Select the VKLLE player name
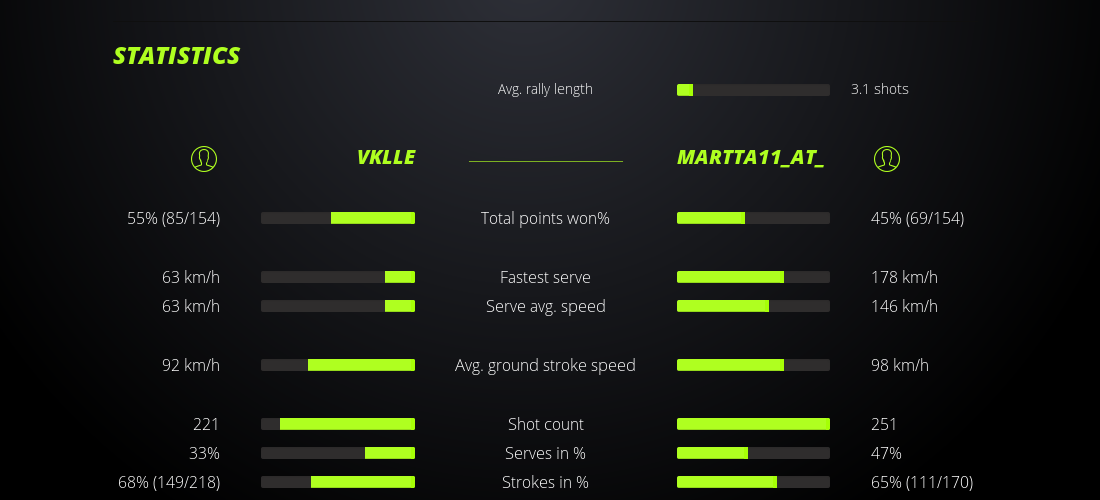Screen dimensions: 1100x500 click(385, 158)
